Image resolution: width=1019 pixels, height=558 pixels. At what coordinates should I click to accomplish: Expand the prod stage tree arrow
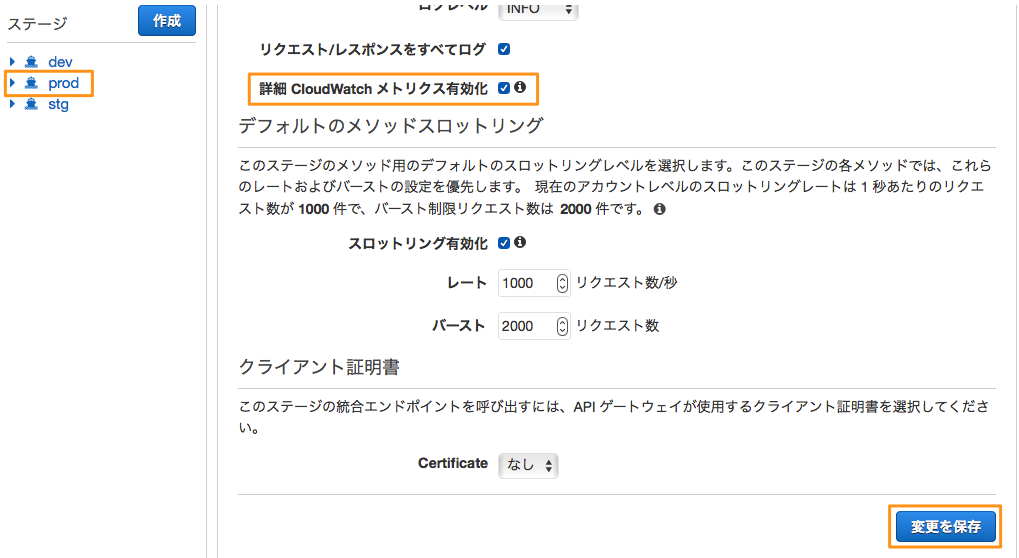click(x=12, y=83)
